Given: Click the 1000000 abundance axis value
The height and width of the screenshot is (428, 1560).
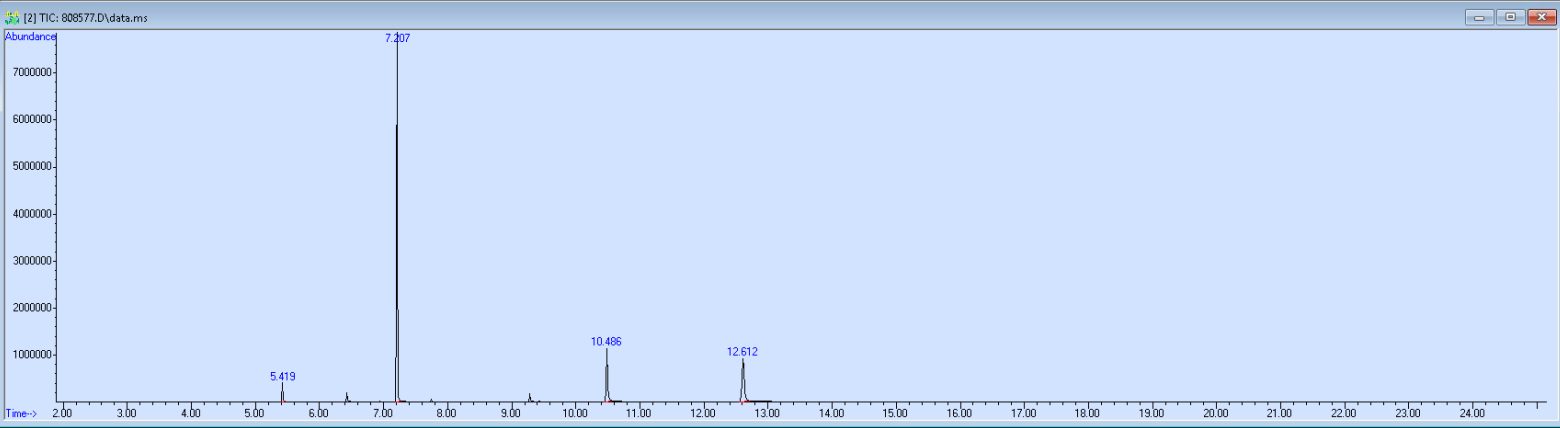Looking at the screenshot, I should 31,355.
